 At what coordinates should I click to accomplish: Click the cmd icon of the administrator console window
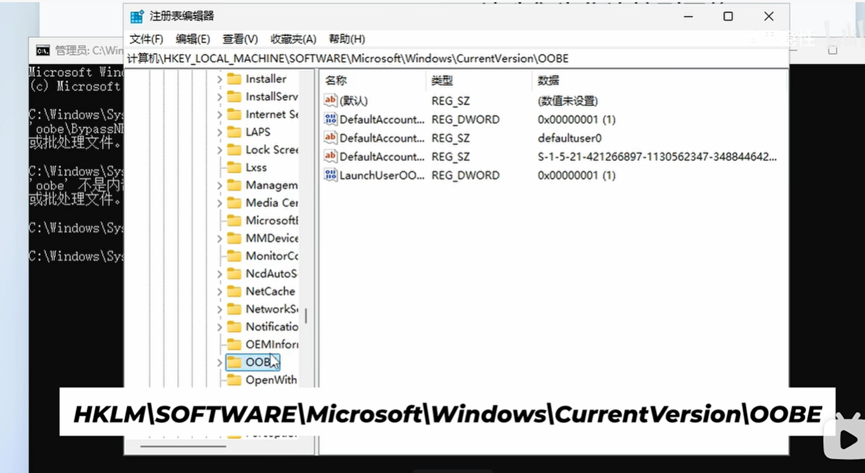43,51
